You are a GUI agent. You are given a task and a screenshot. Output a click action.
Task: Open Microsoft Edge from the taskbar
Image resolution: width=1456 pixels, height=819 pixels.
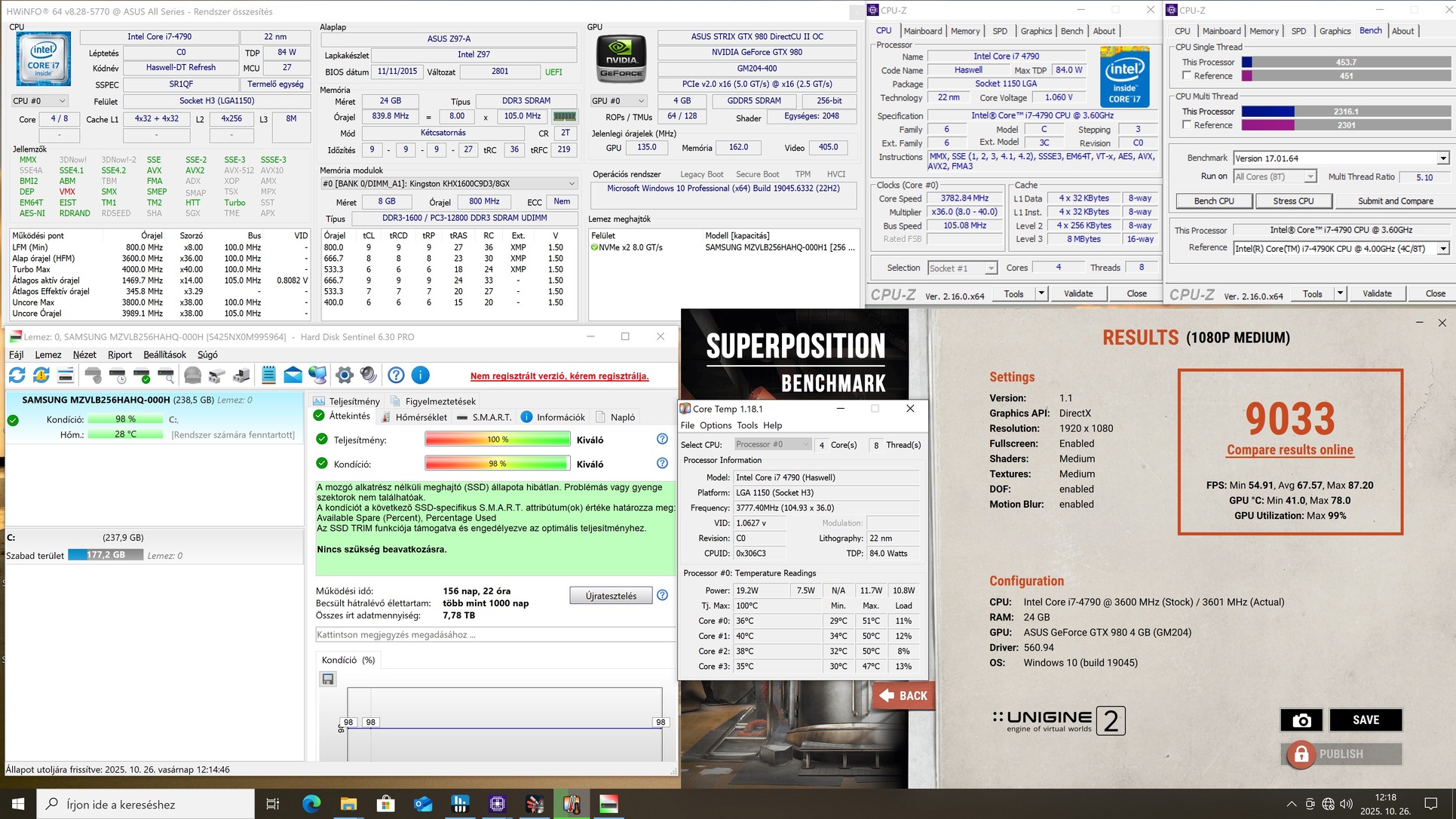point(311,805)
